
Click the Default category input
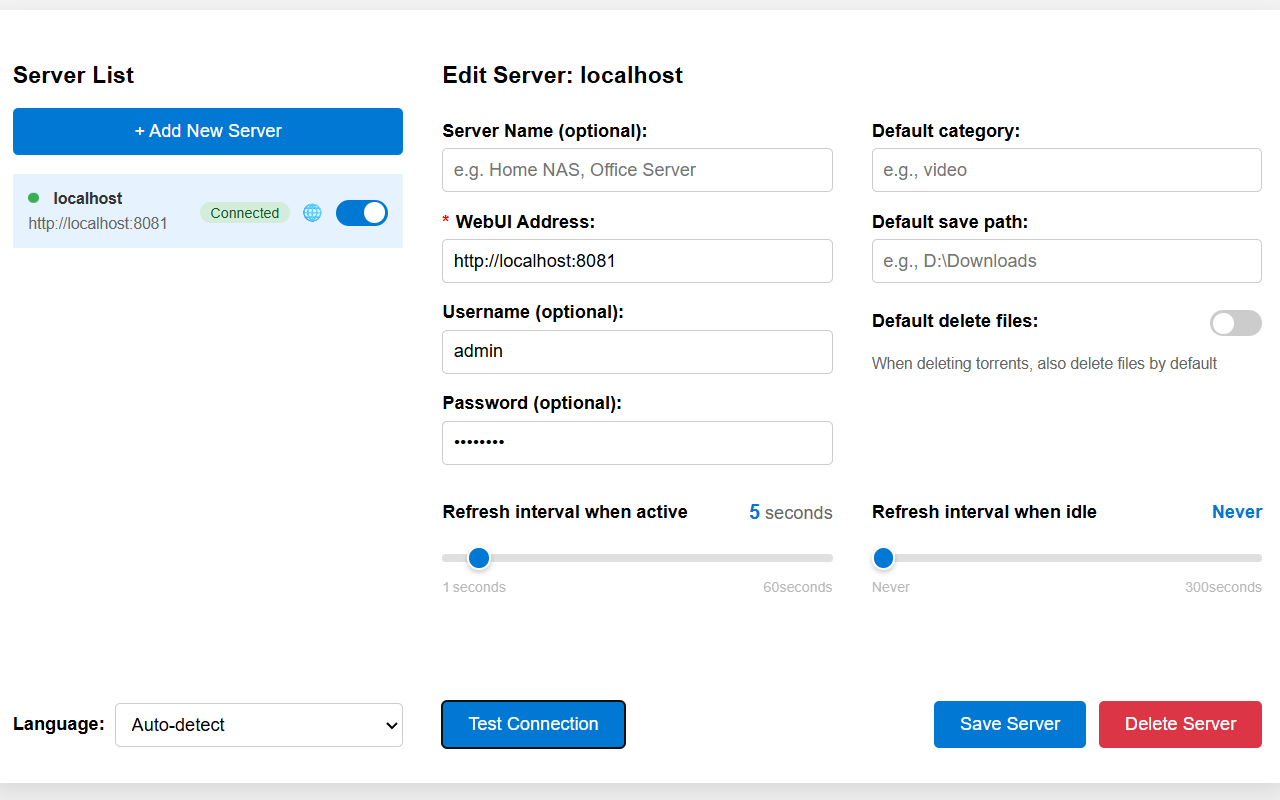pos(1066,170)
